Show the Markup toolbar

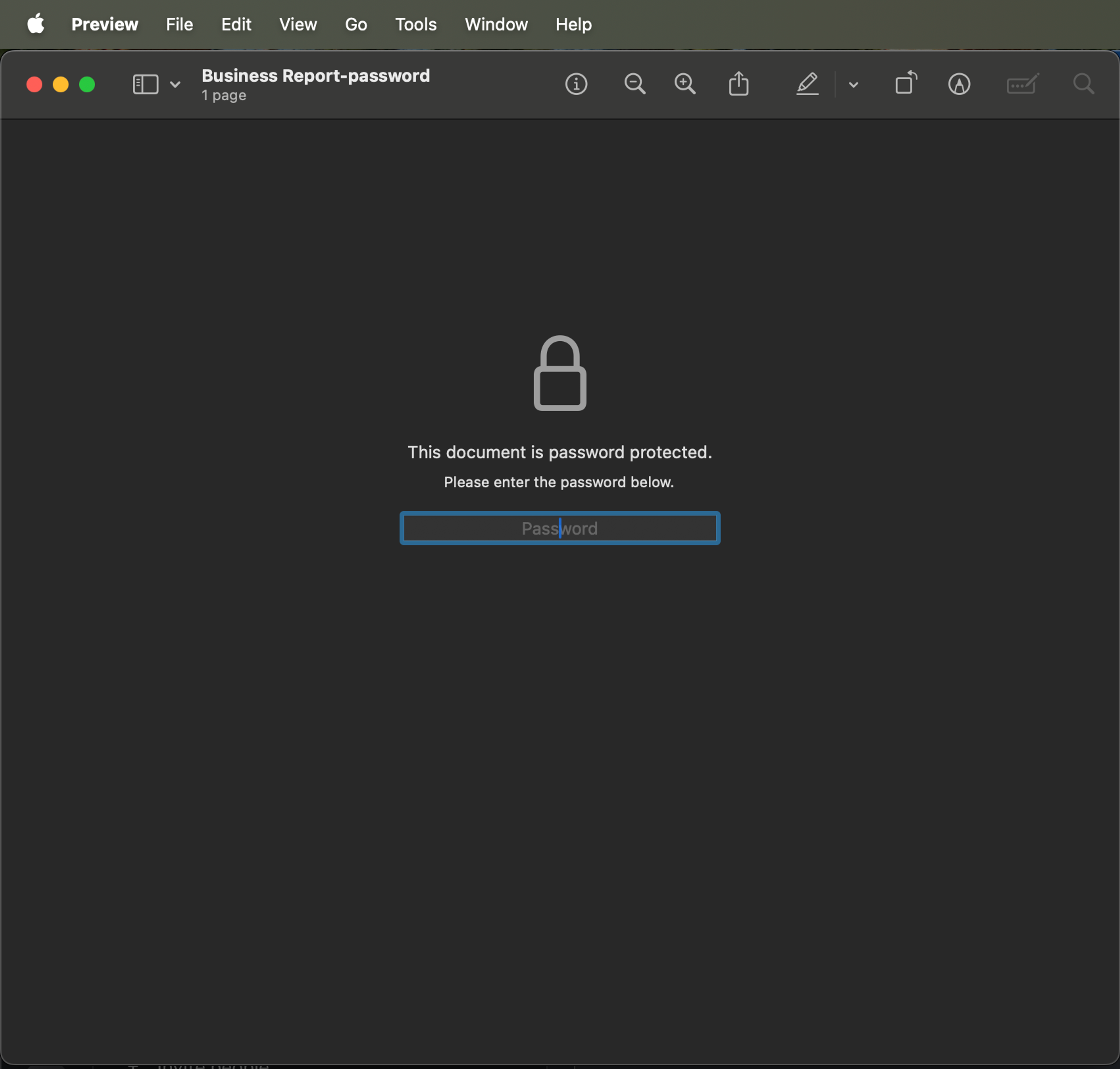[959, 84]
